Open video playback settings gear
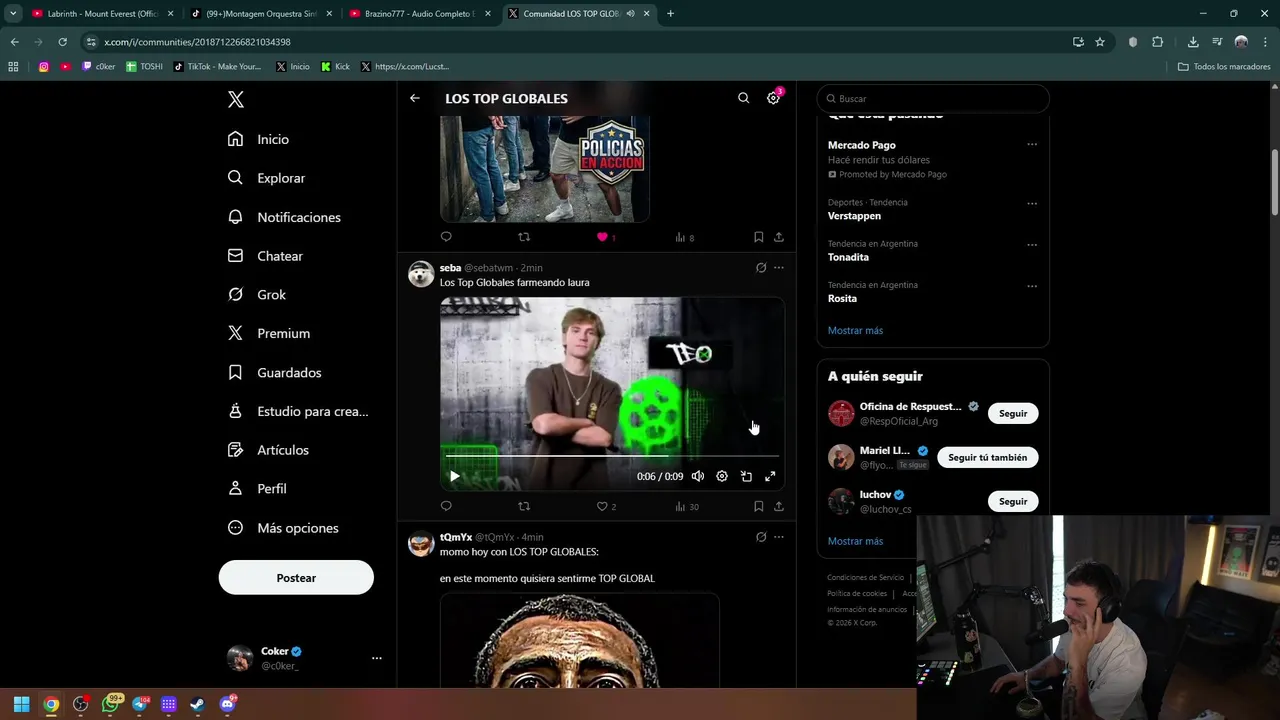1280x720 pixels. [722, 476]
